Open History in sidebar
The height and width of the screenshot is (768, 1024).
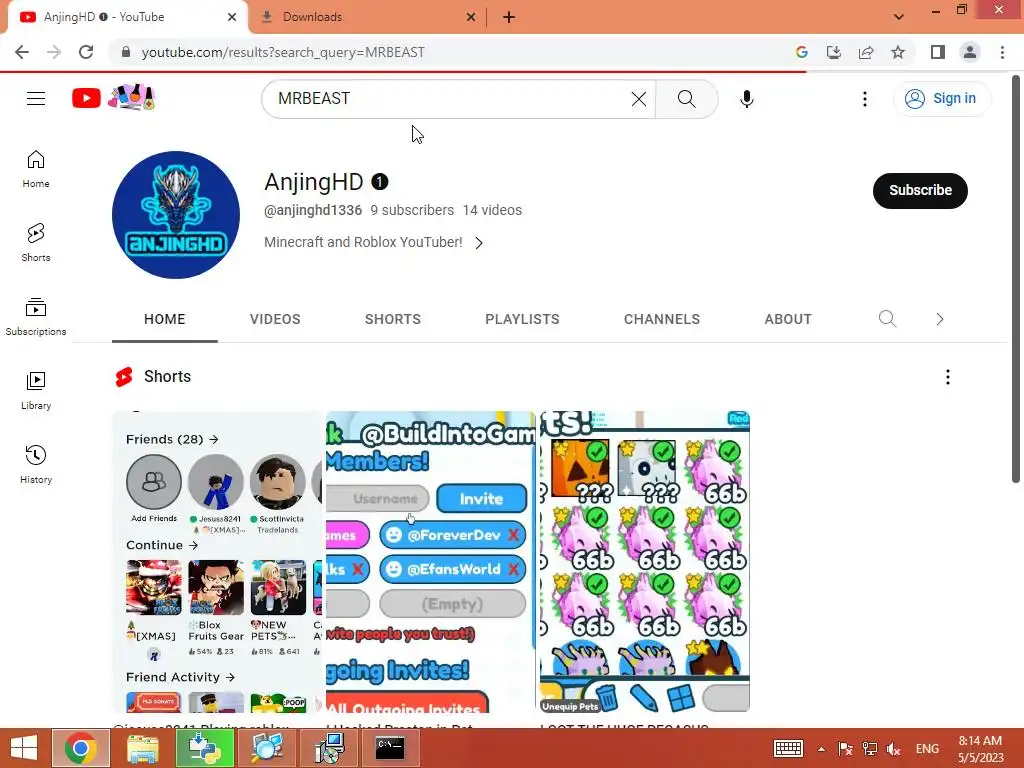pos(36,464)
